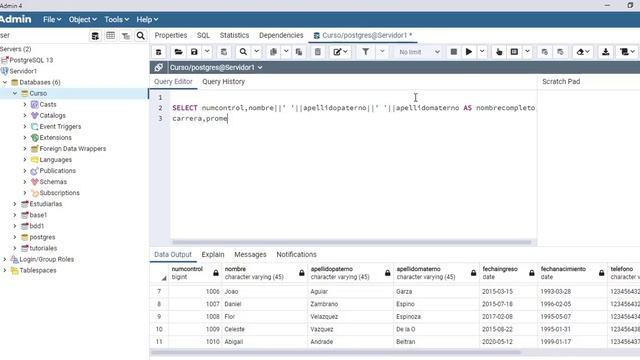The image size is (640, 360).
Task: Select the postgres database in tree
Action: click(x=42, y=237)
